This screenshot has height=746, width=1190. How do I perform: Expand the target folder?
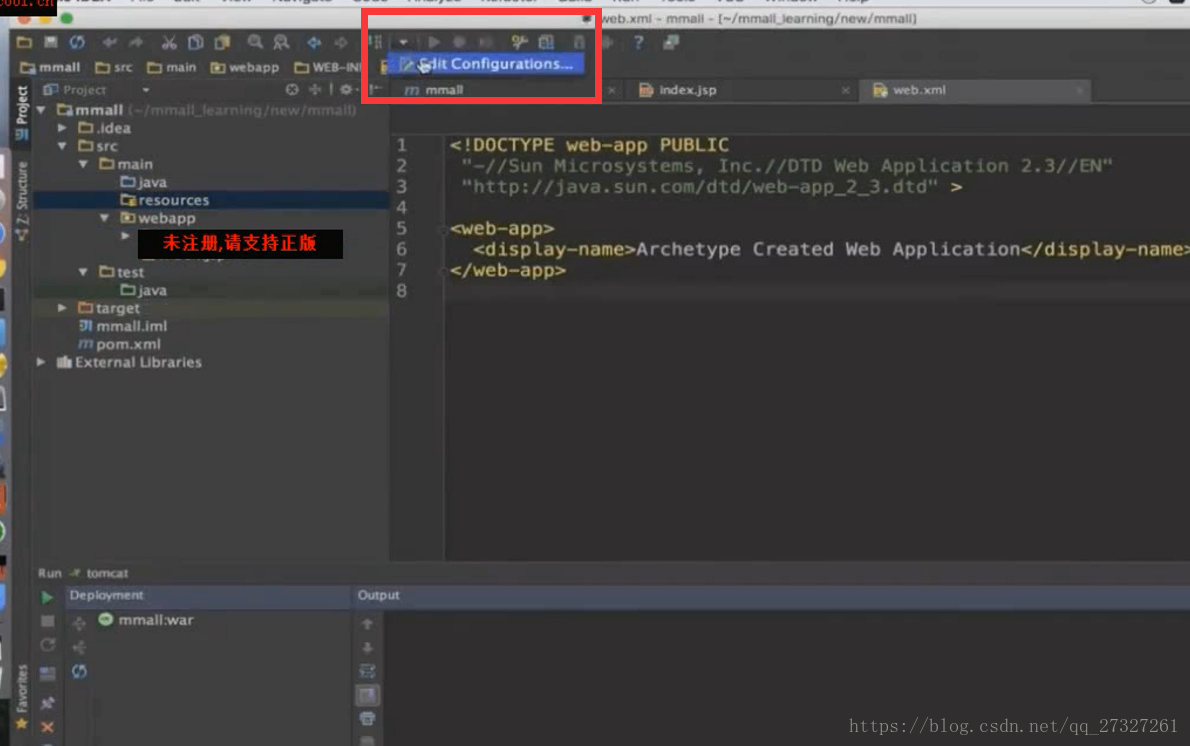pos(62,308)
